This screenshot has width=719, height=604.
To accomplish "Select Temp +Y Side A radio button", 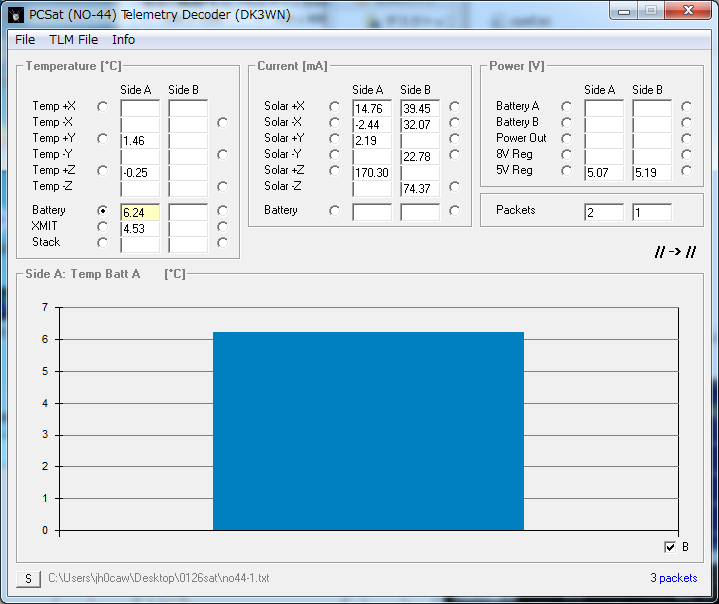I will [103, 139].
